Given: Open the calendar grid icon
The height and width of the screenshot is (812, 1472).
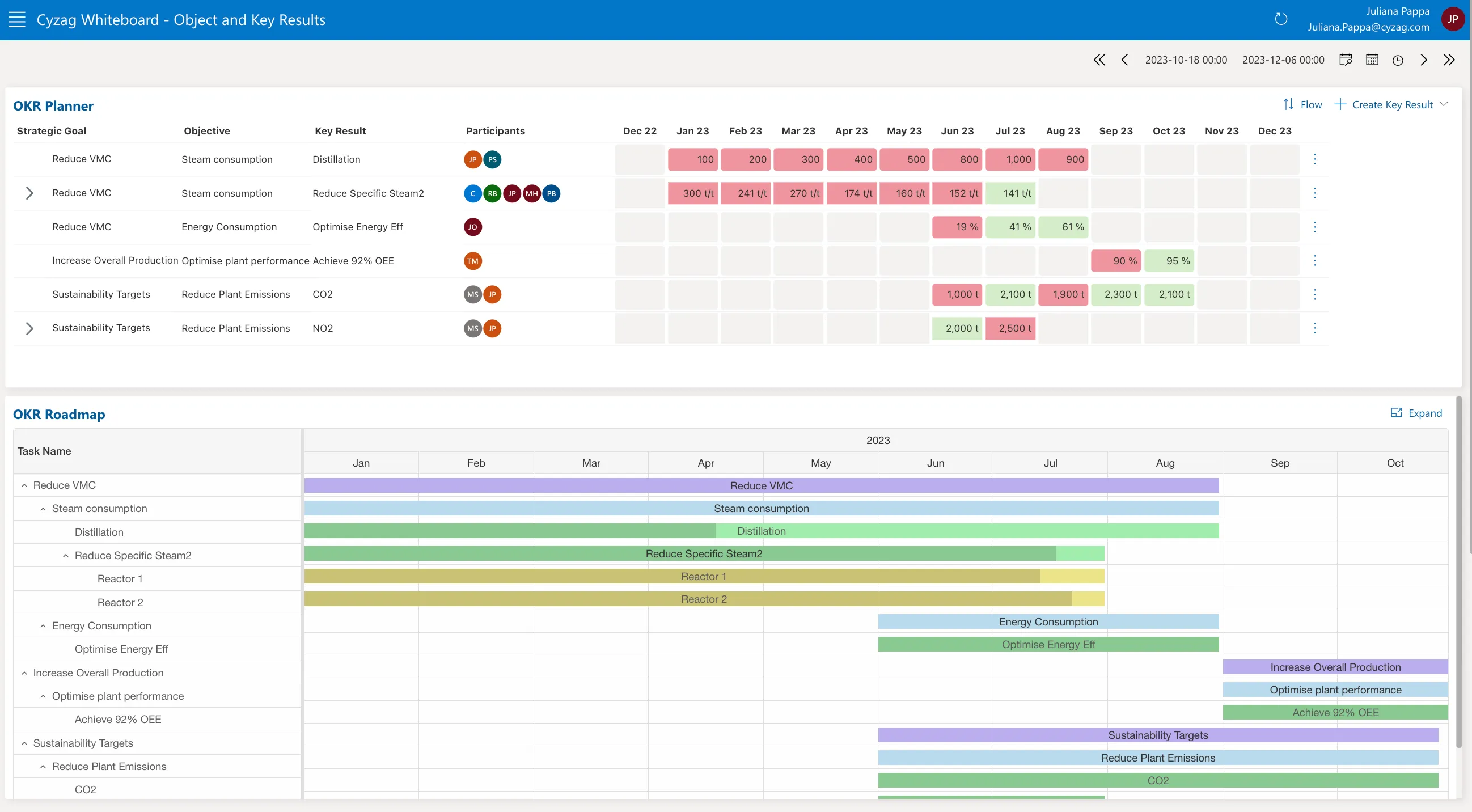Looking at the screenshot, I should point(1372,60).
